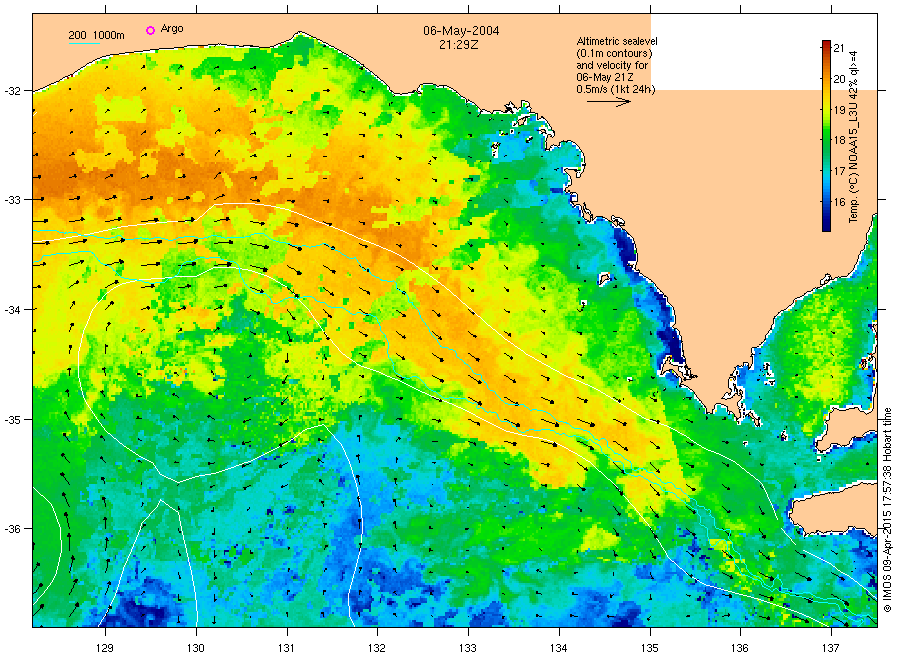Click the '18' label on color bar

tap(839, 140)
